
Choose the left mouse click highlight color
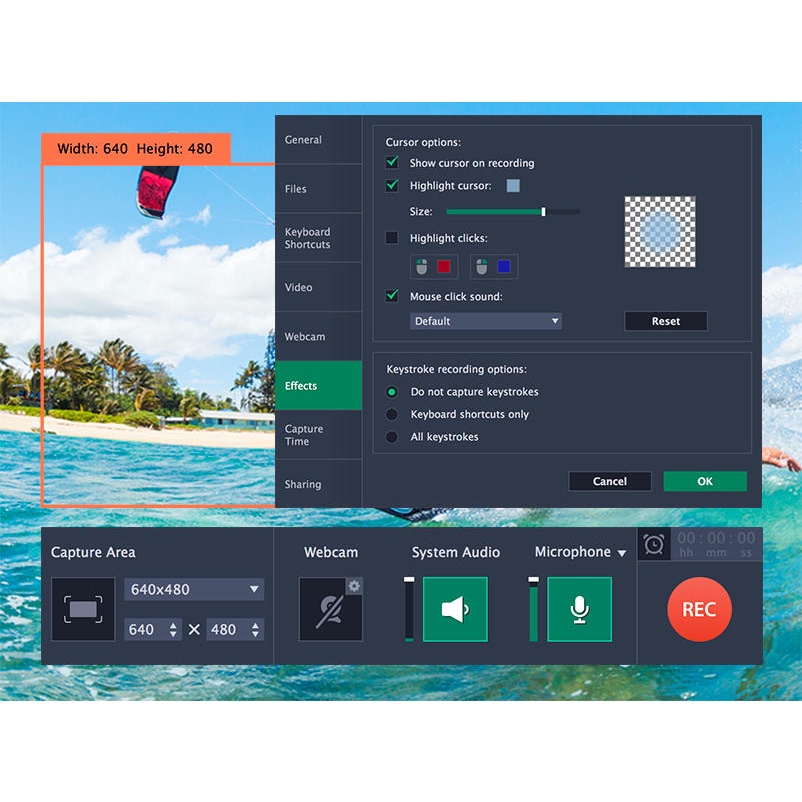[444, 267]
